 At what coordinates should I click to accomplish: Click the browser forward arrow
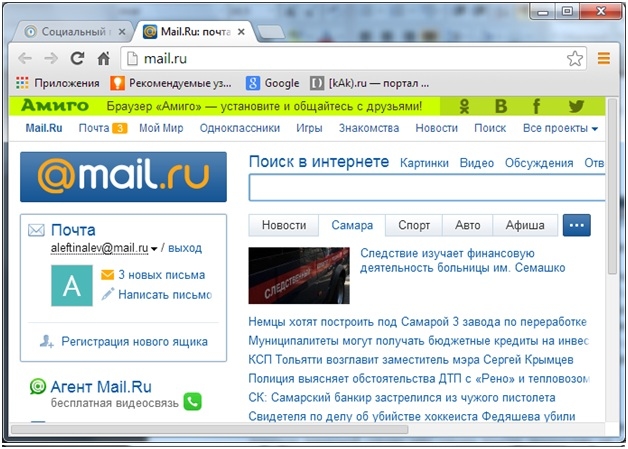51,58
